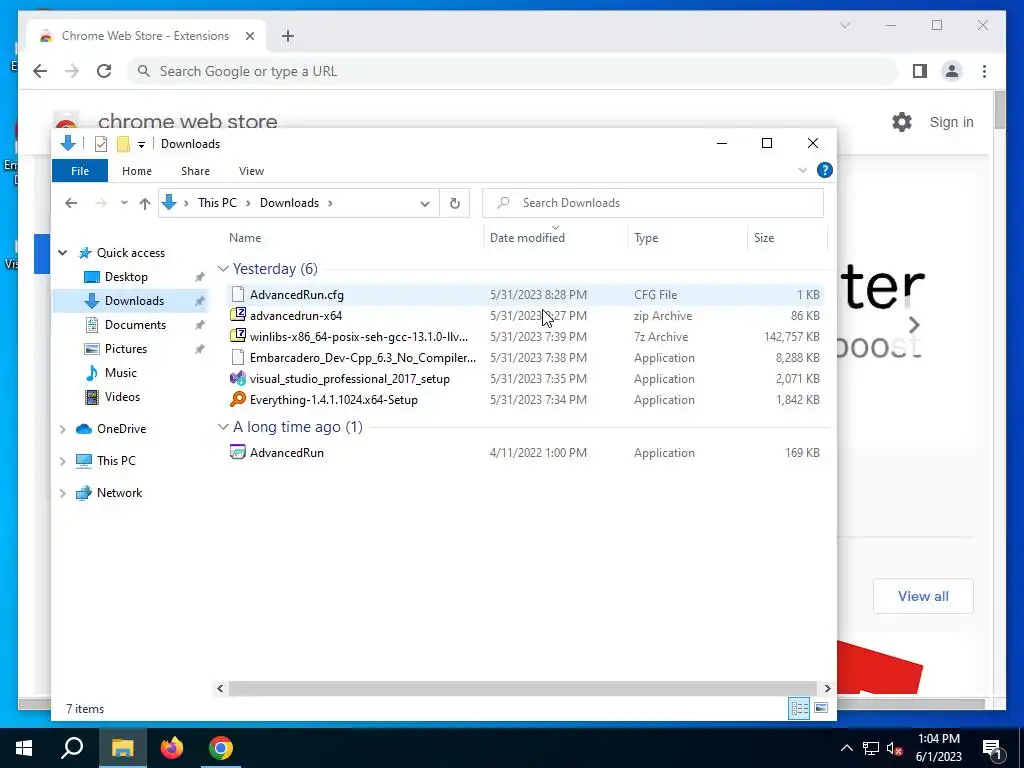
Task: Open Desktop in the navigation pane
Action: point(126,277)
